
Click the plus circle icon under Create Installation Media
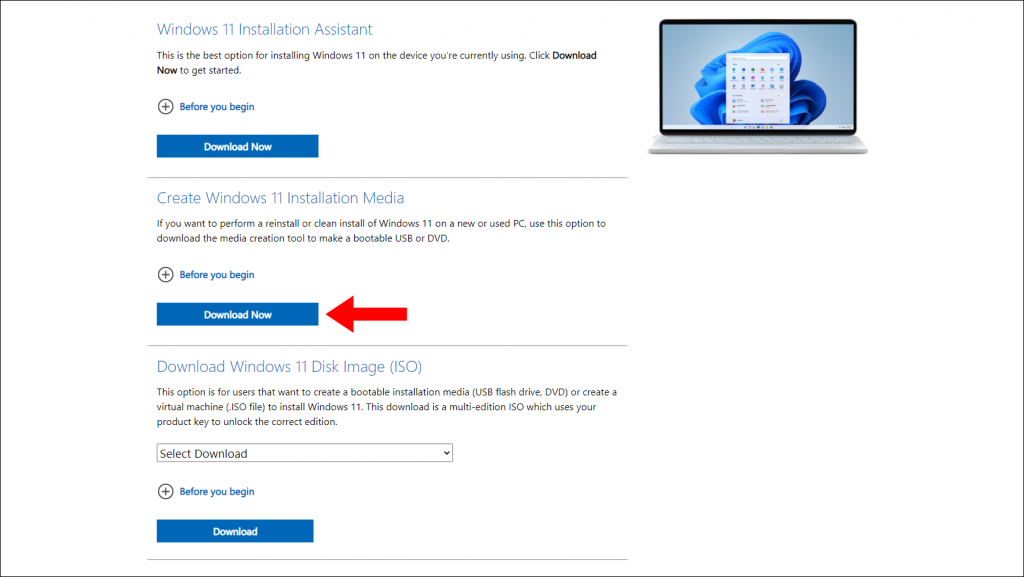166,275
